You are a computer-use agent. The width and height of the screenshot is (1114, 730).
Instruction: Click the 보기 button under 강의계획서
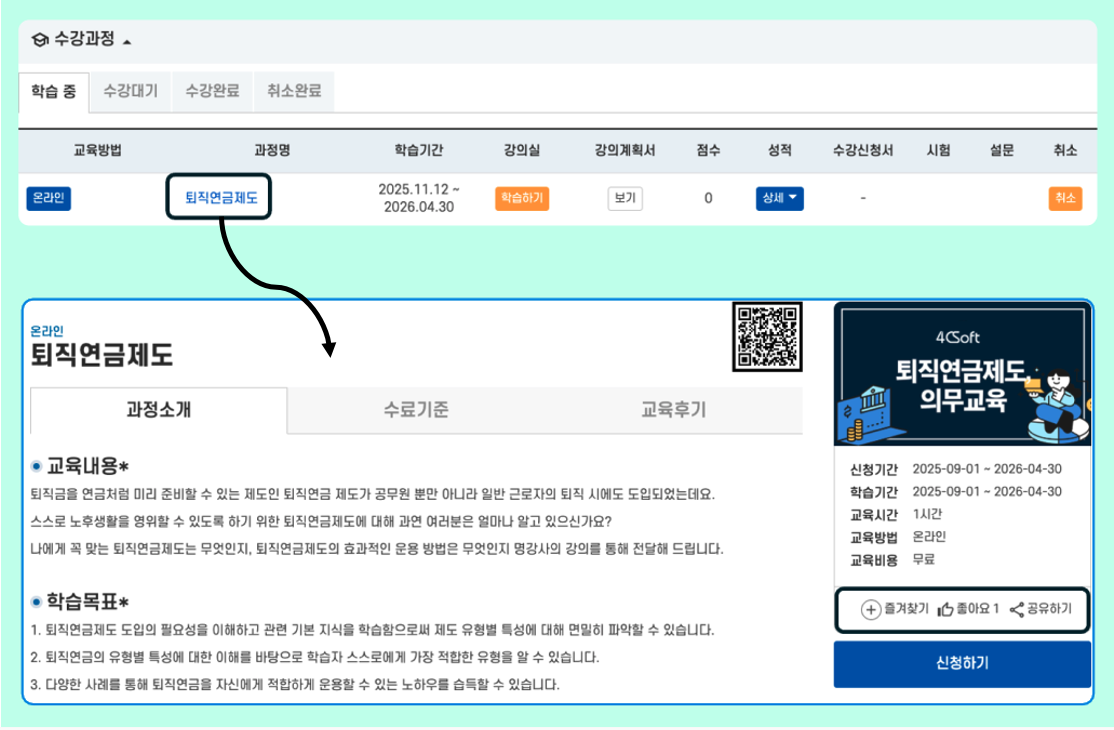[x=625, y=198]
